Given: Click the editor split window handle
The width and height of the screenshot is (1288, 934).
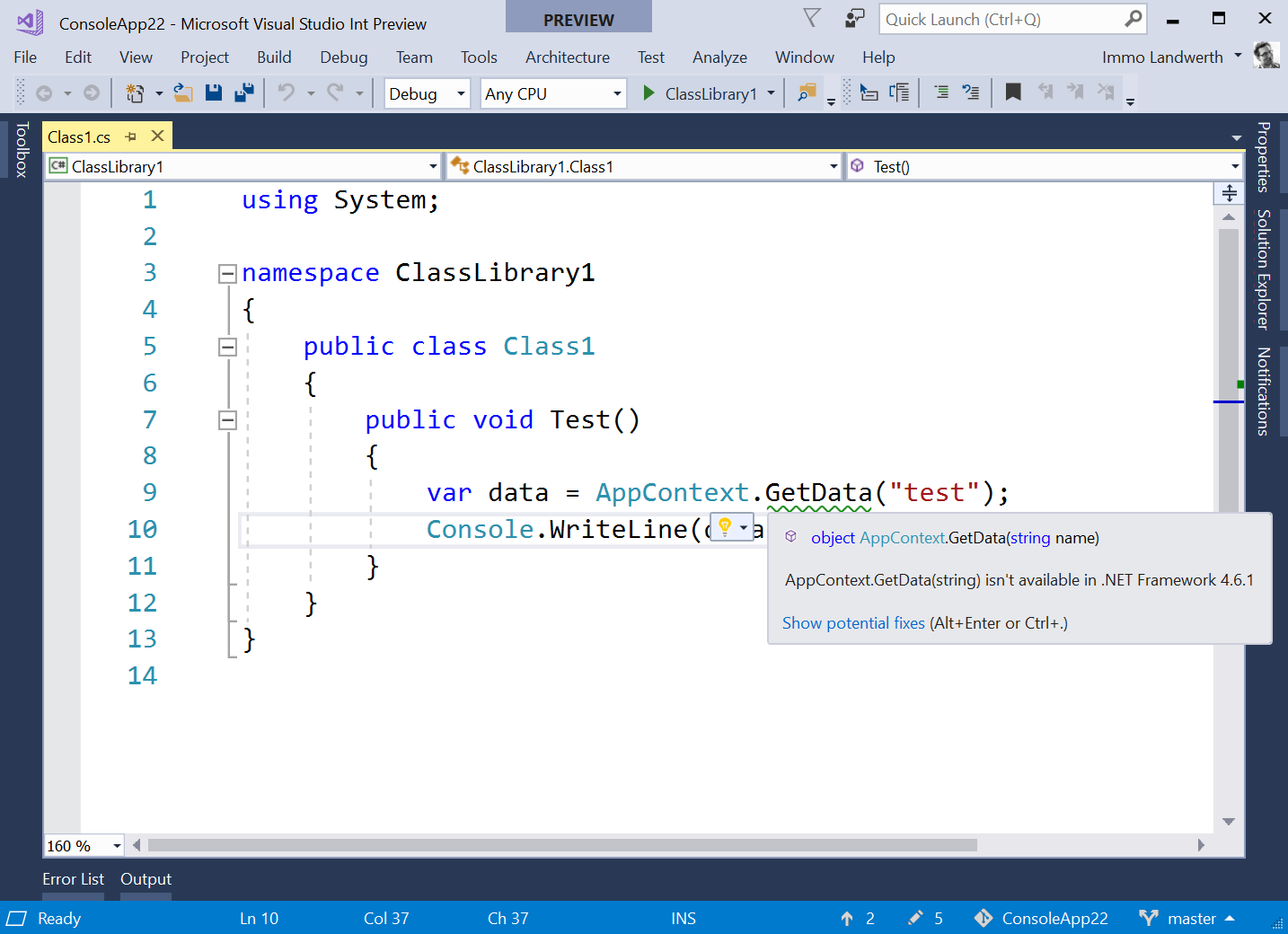Looking at the screenshot, I should (x=1229, y=193).
